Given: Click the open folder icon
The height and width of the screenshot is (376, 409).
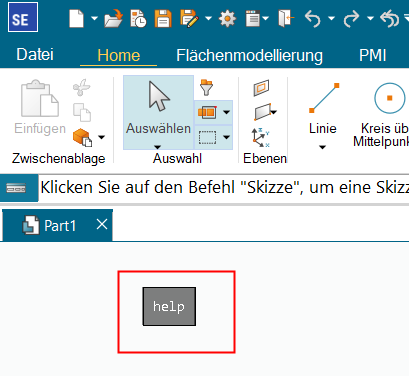Looking at the screenshot, I should point(113,18).
